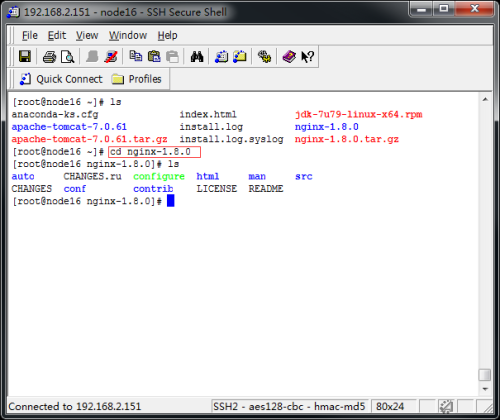Open the Profiles dropdown button
The height and width of the screenshot is (420, 500).
pyautogui.click(x=136, y=79)
